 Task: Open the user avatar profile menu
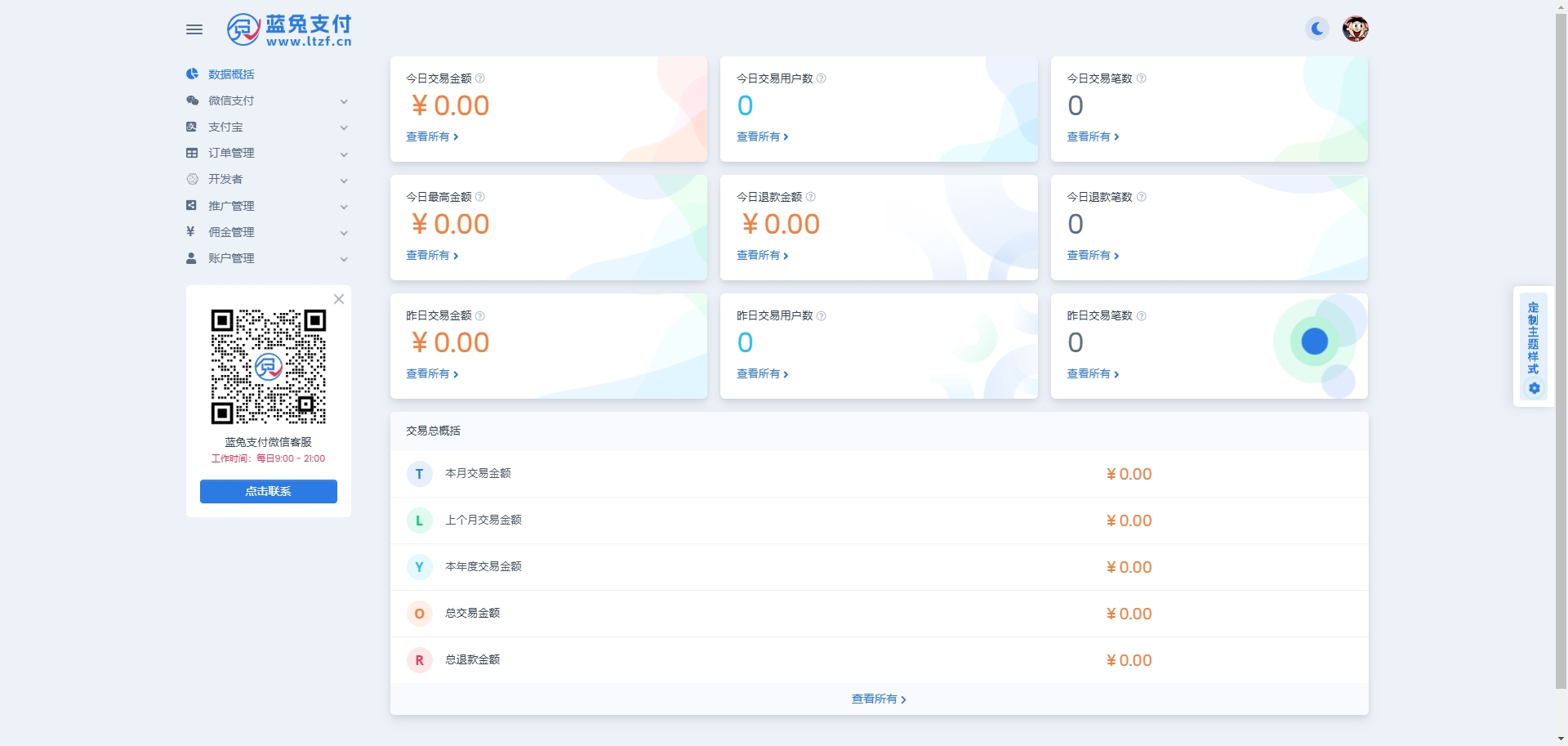tap(1356, 29)
